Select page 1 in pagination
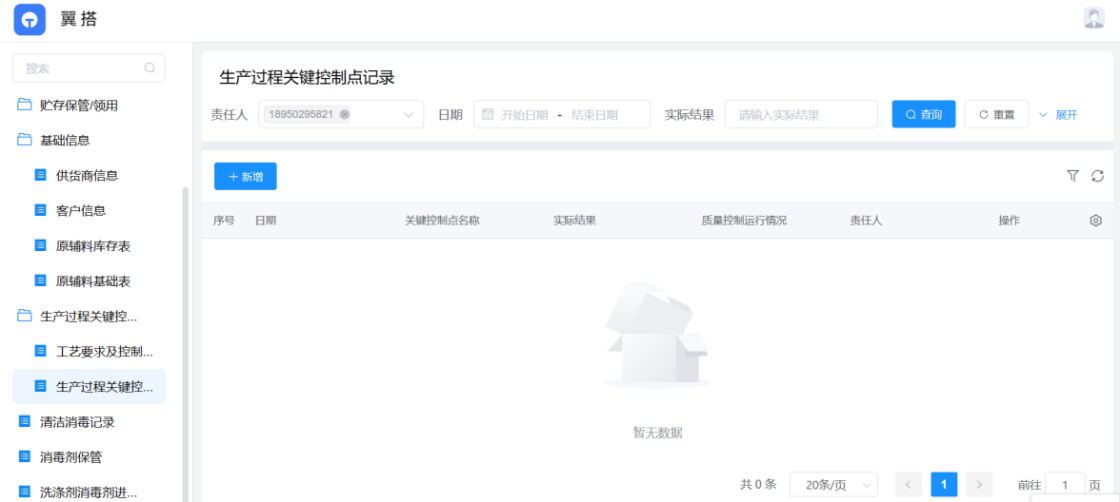Viewport: 1120px width, 502px height. (943, 485)
